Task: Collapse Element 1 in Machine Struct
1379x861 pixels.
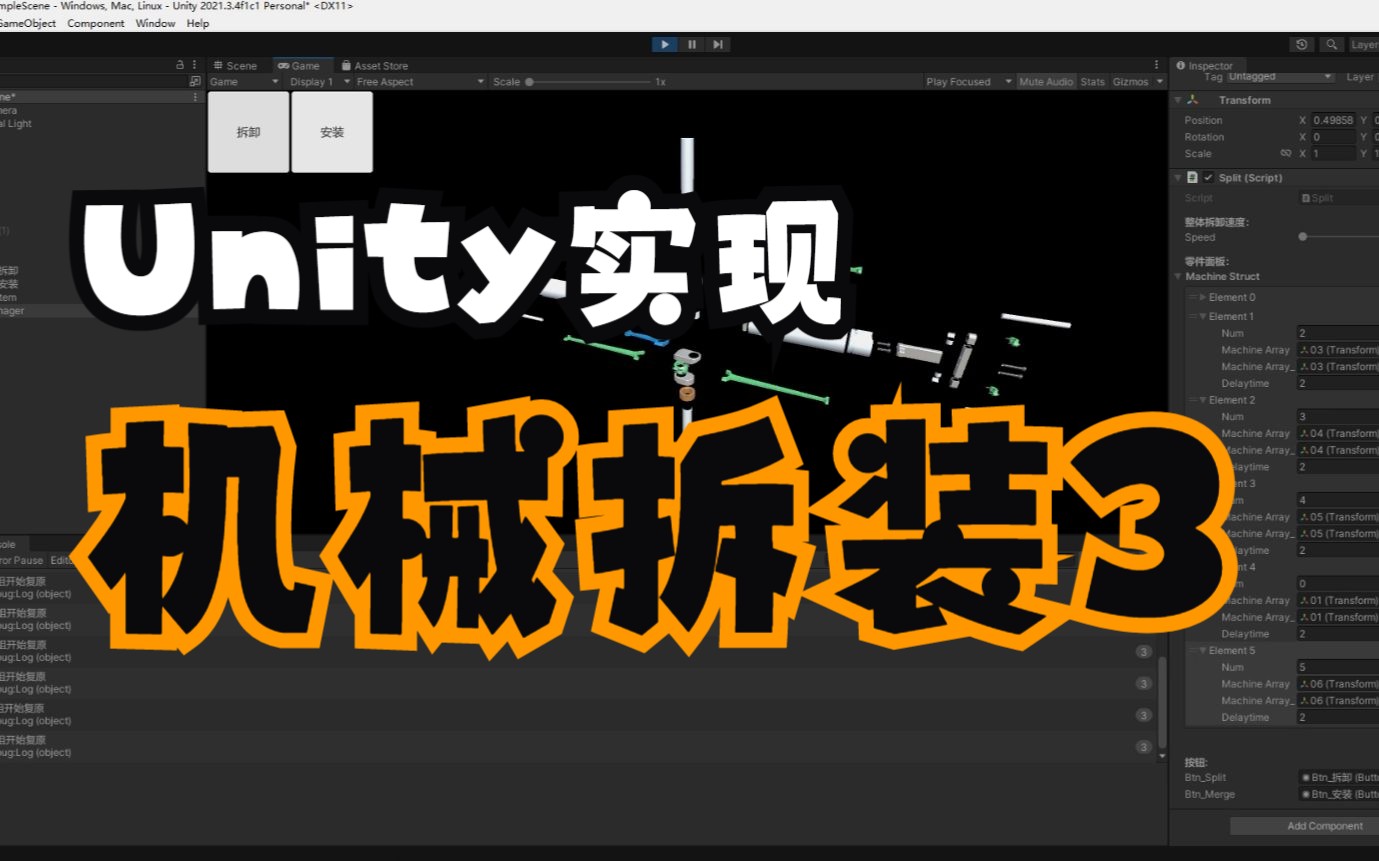Action: pos(1203,316)
